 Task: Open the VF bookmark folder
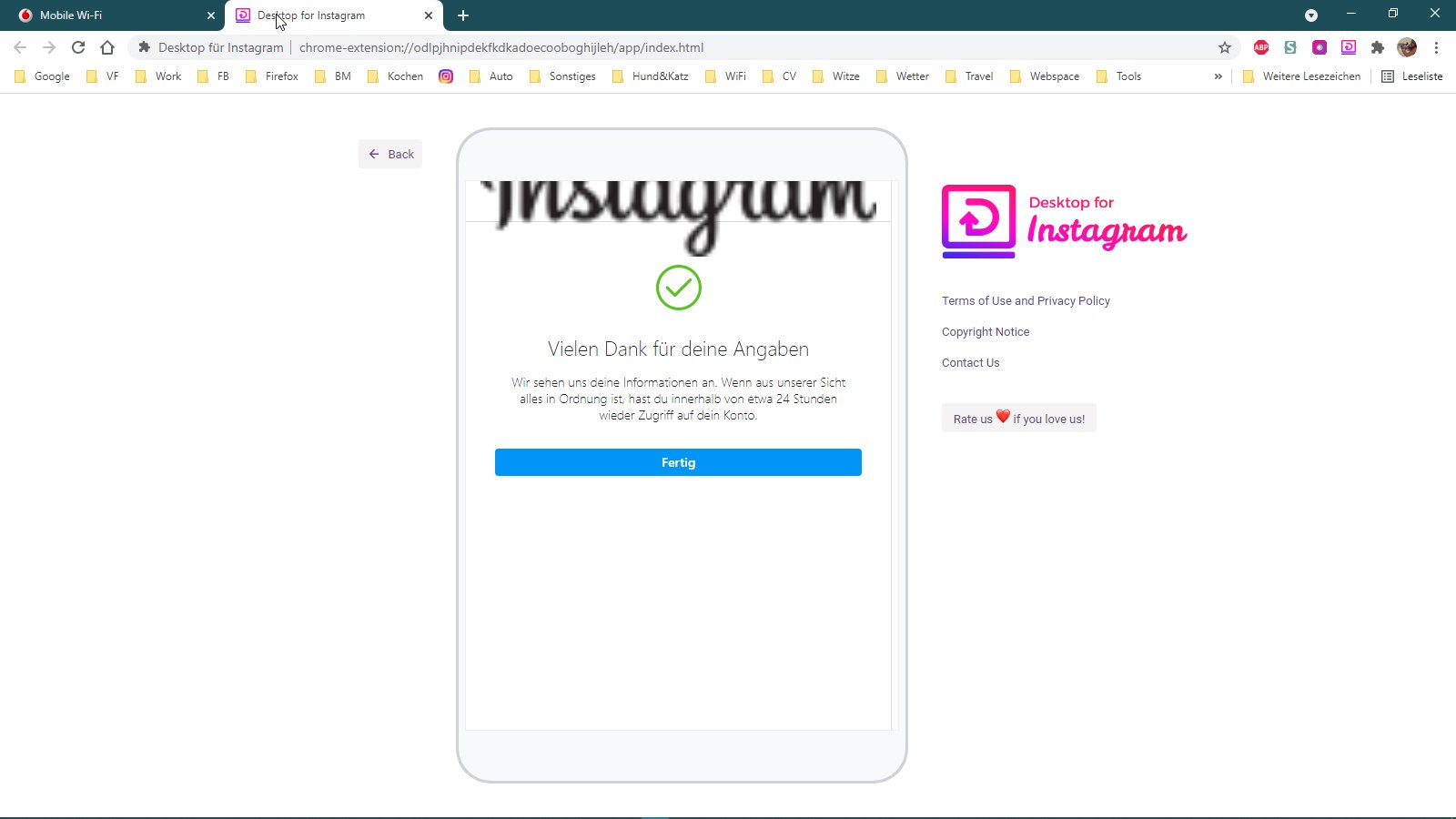[103, 76]
